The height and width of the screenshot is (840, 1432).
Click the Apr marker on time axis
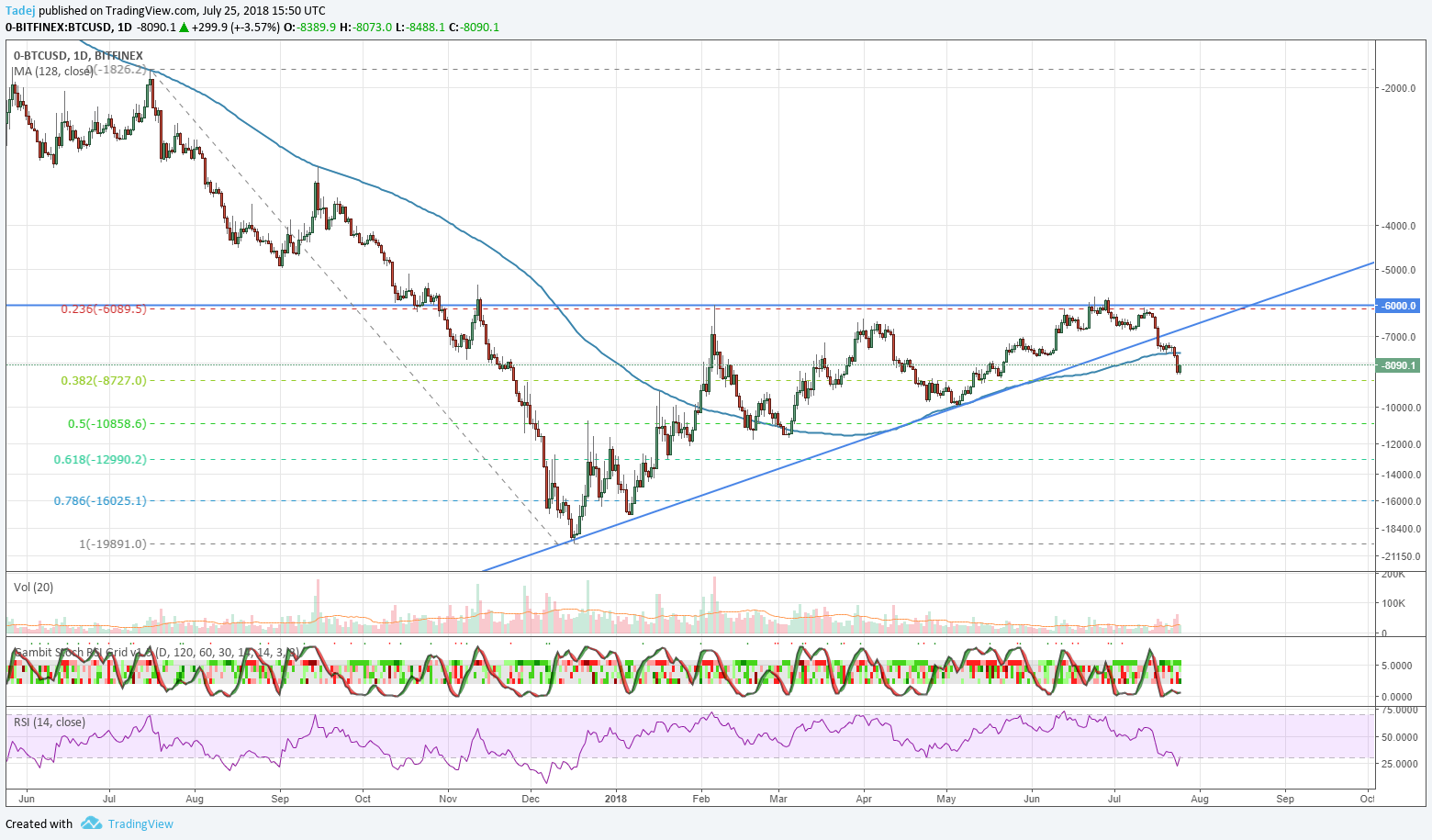(864, 799)
